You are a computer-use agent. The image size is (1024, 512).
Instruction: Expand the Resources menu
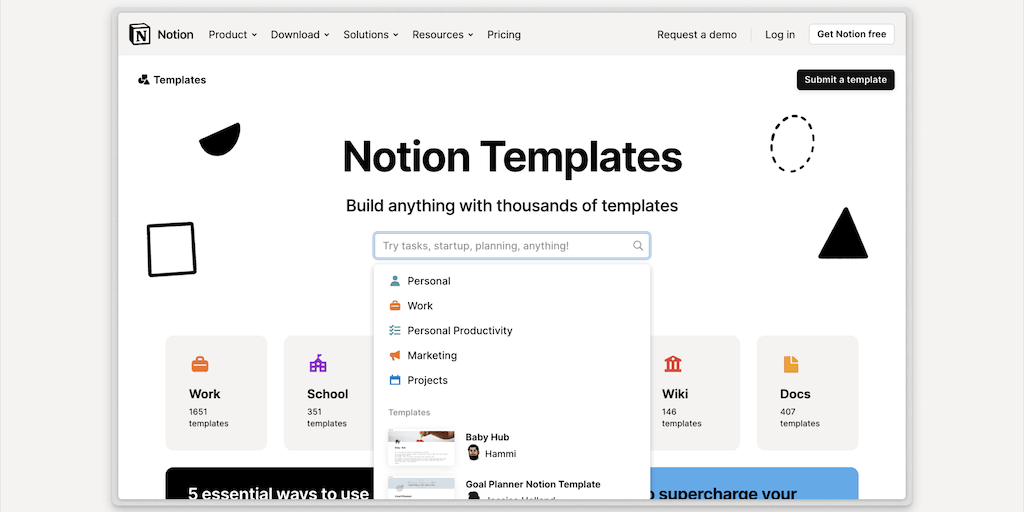[442, 35]
